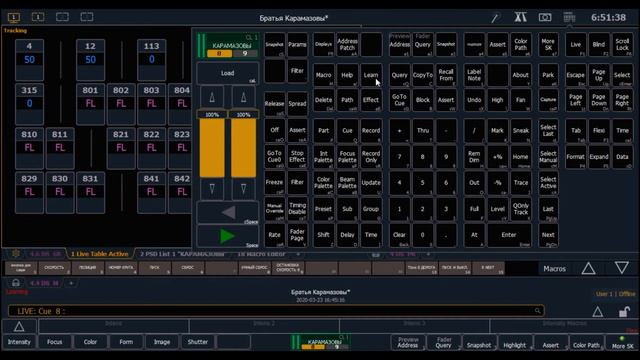Open More SK in the top keypad
This screenshot has width=640, height=360.
548,44
